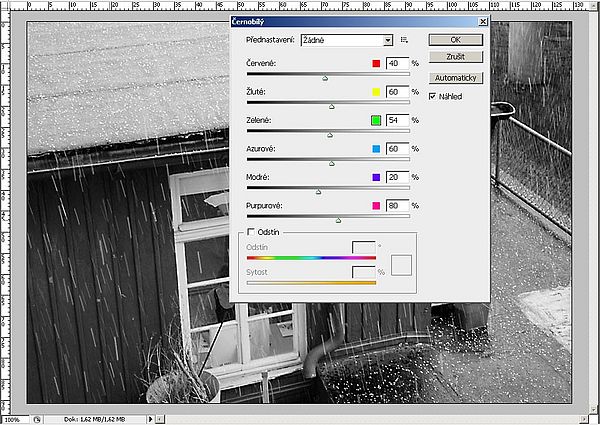Image resolution: width=600 pixels, height=425 pixels.
Task: Click the cyan swatch next to Azurové
Action: click(x=376, y=149)
